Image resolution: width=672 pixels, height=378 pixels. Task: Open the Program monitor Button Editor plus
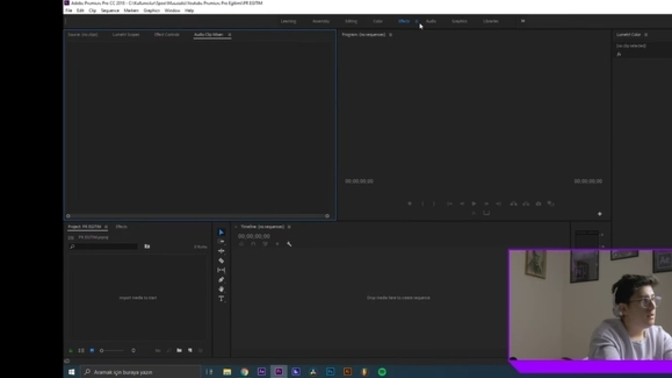(600, 214)
